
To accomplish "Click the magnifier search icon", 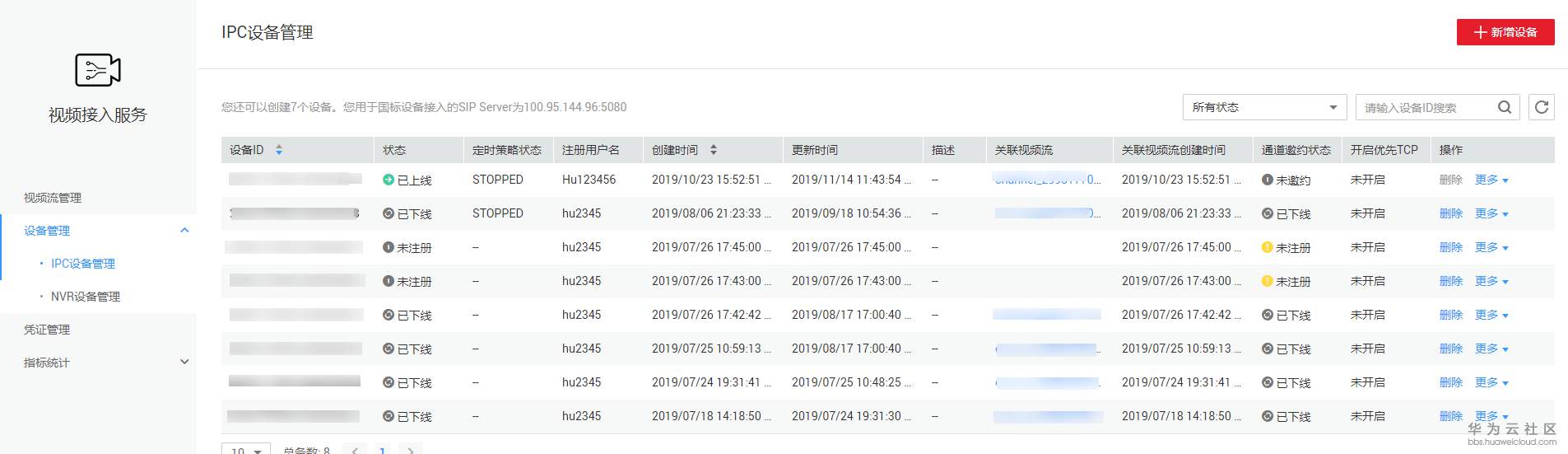I will [x=1505, y=107].
